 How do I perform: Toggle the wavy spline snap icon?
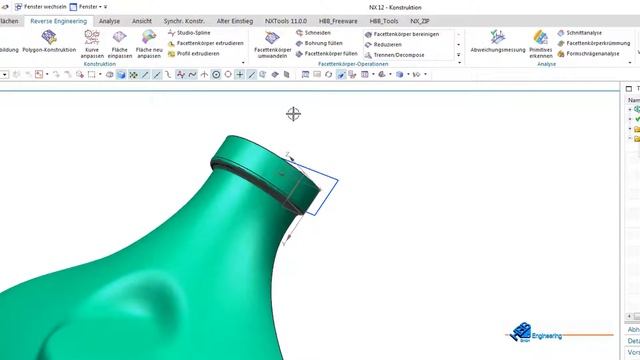pyautogui.click(x=192, y=74)
